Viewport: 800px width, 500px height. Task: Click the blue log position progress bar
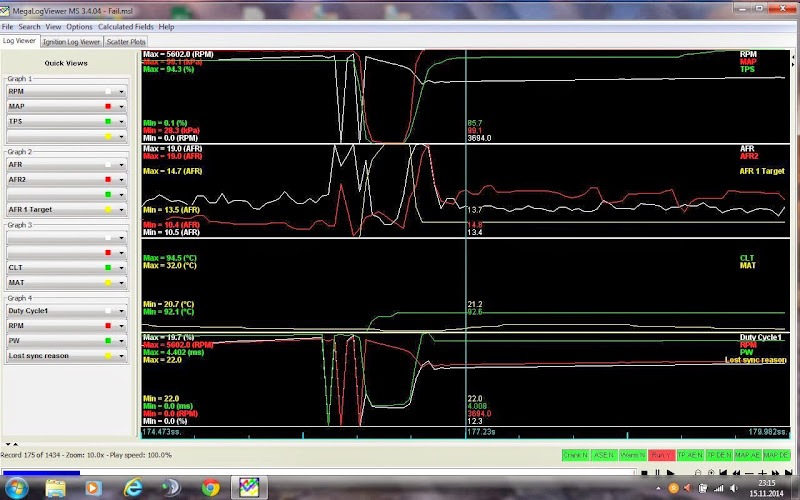(x=41, y=472)
